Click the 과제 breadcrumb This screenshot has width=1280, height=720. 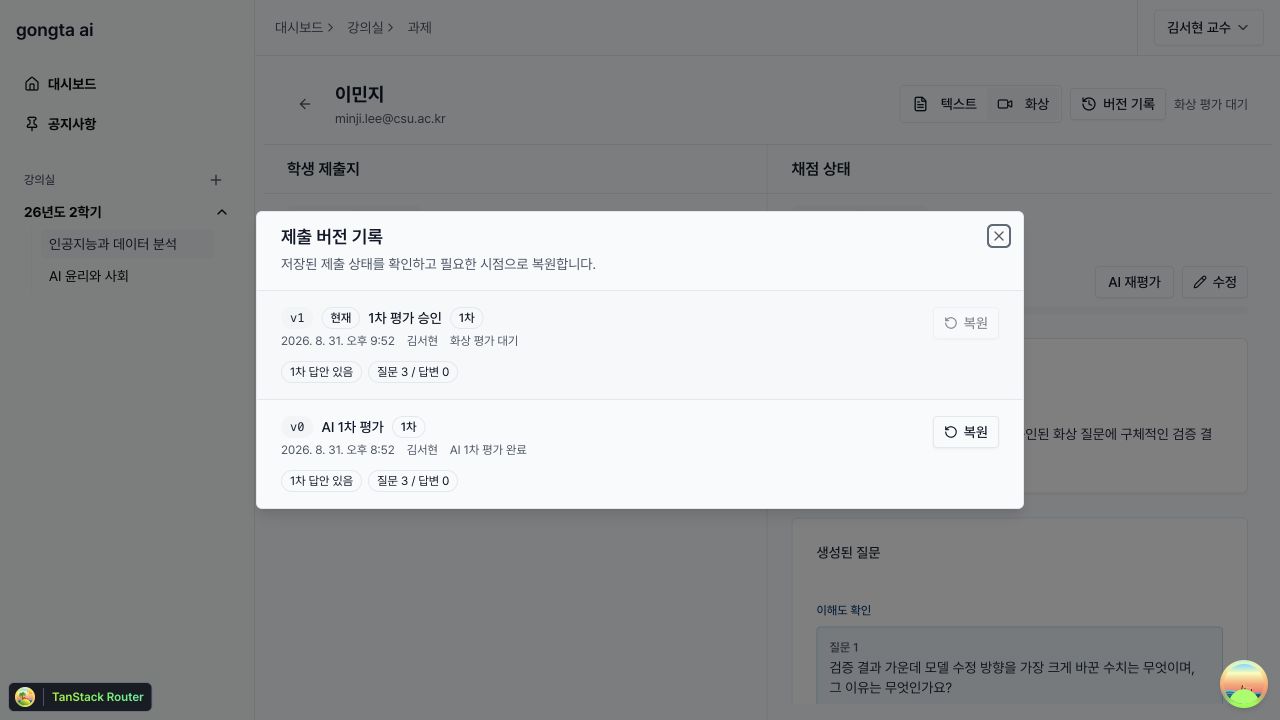[x=419, y=28]
